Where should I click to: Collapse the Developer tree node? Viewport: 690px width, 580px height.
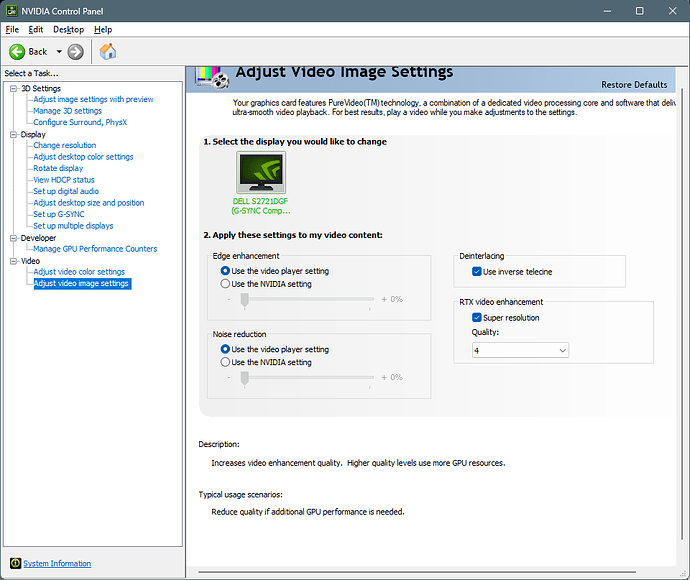(14, 238)
